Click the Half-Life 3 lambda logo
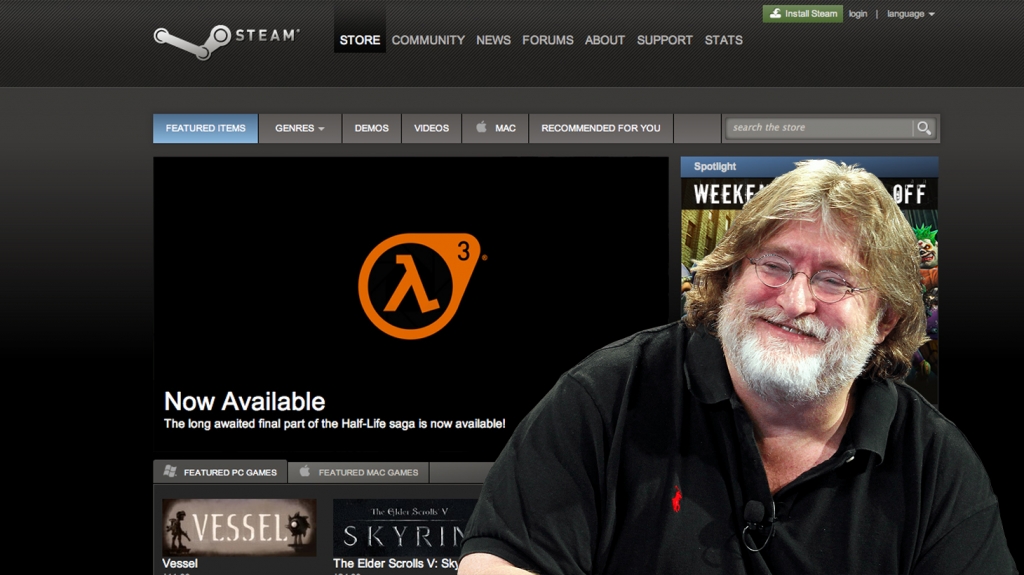The height and width of the screenshot is (575, 1024). (418, 286)
